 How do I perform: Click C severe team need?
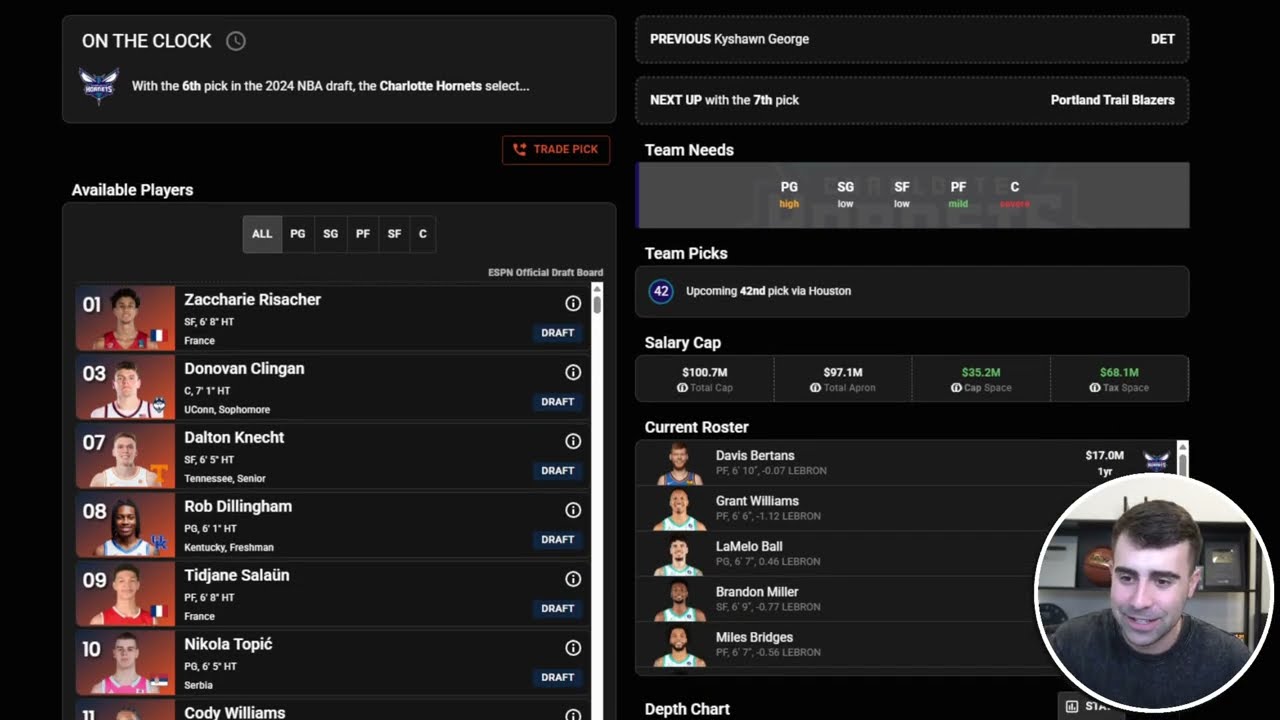click(1014, 195)
